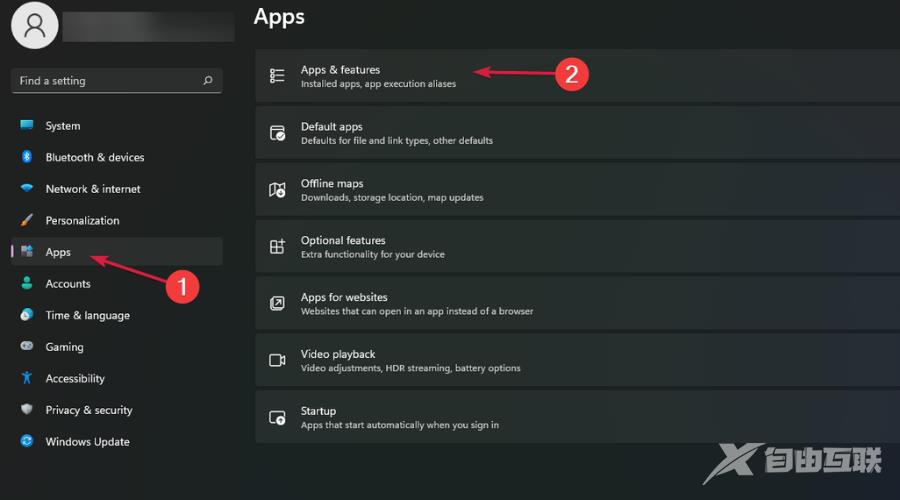Select the Personalization category
This screenshot has width=900, height=500.
[117, 220]
